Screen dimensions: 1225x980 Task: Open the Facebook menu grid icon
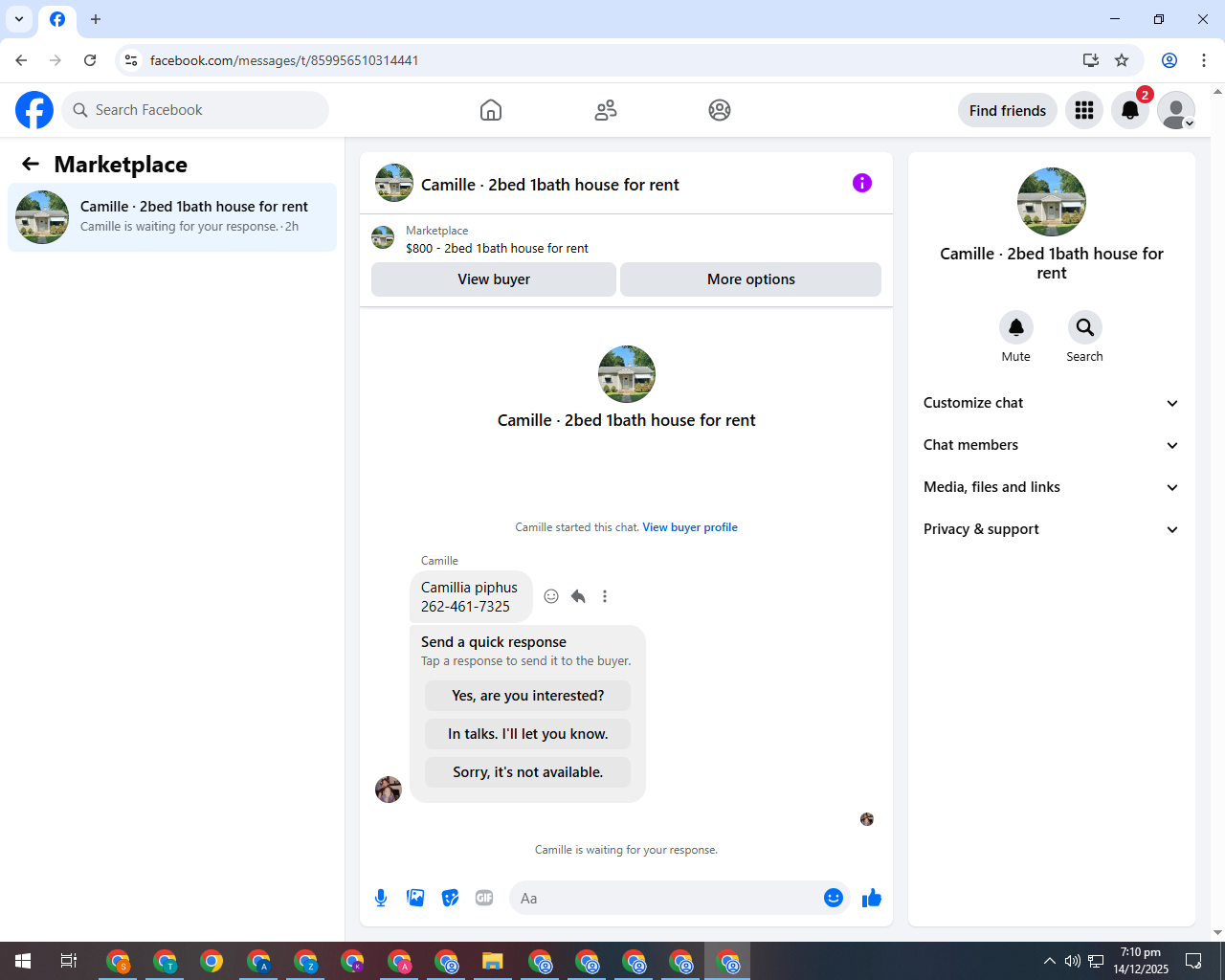pos(1084,110)
